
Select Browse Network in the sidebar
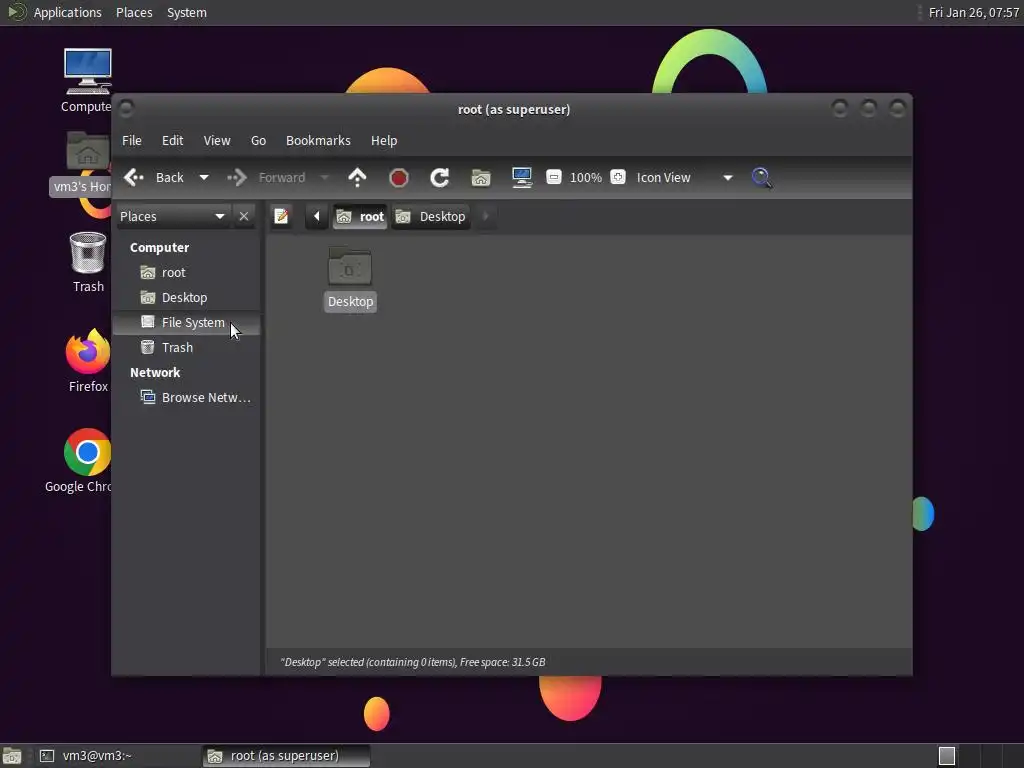186,398
